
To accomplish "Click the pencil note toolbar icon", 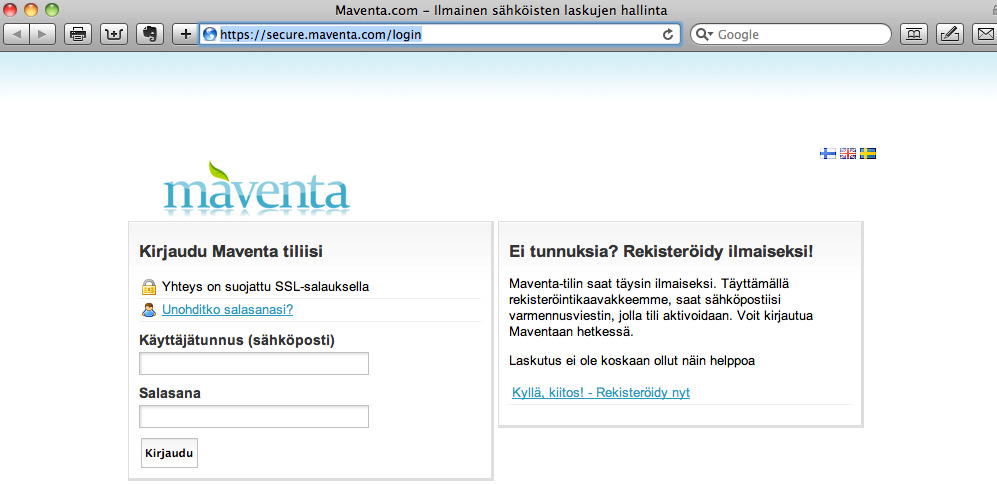I will point(949,34).
